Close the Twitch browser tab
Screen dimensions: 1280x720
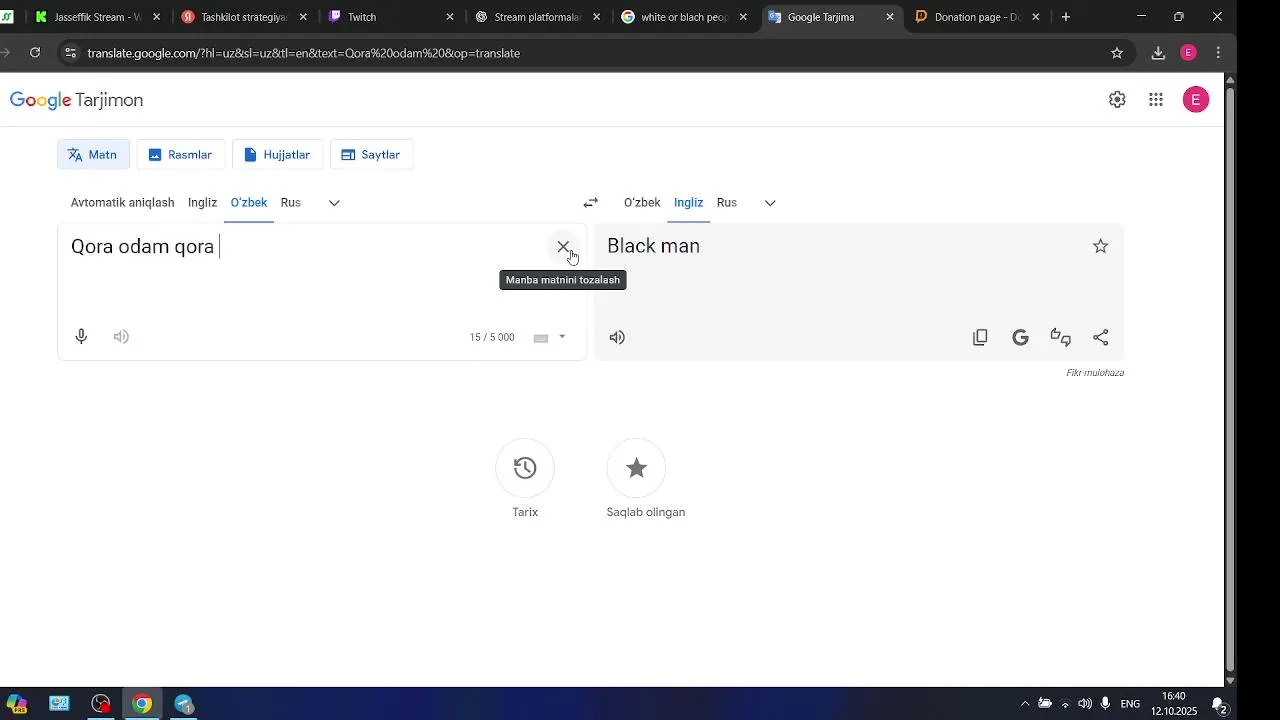pos(450,17)
